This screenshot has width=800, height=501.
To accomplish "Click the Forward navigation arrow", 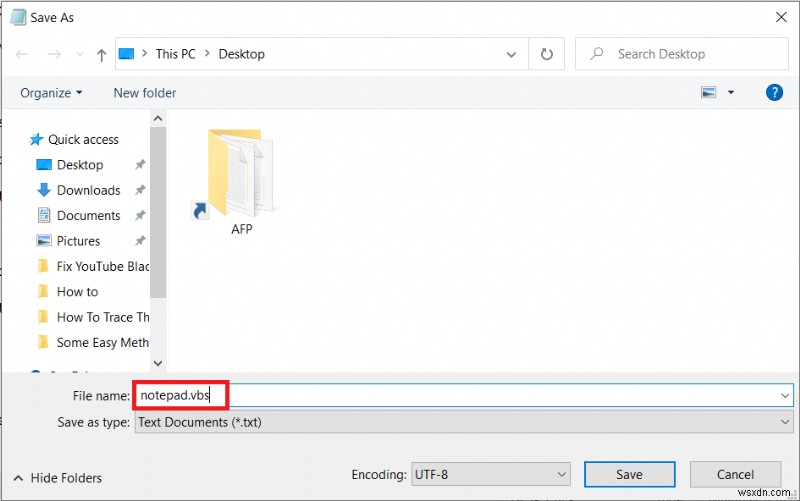I will [54, 54].
